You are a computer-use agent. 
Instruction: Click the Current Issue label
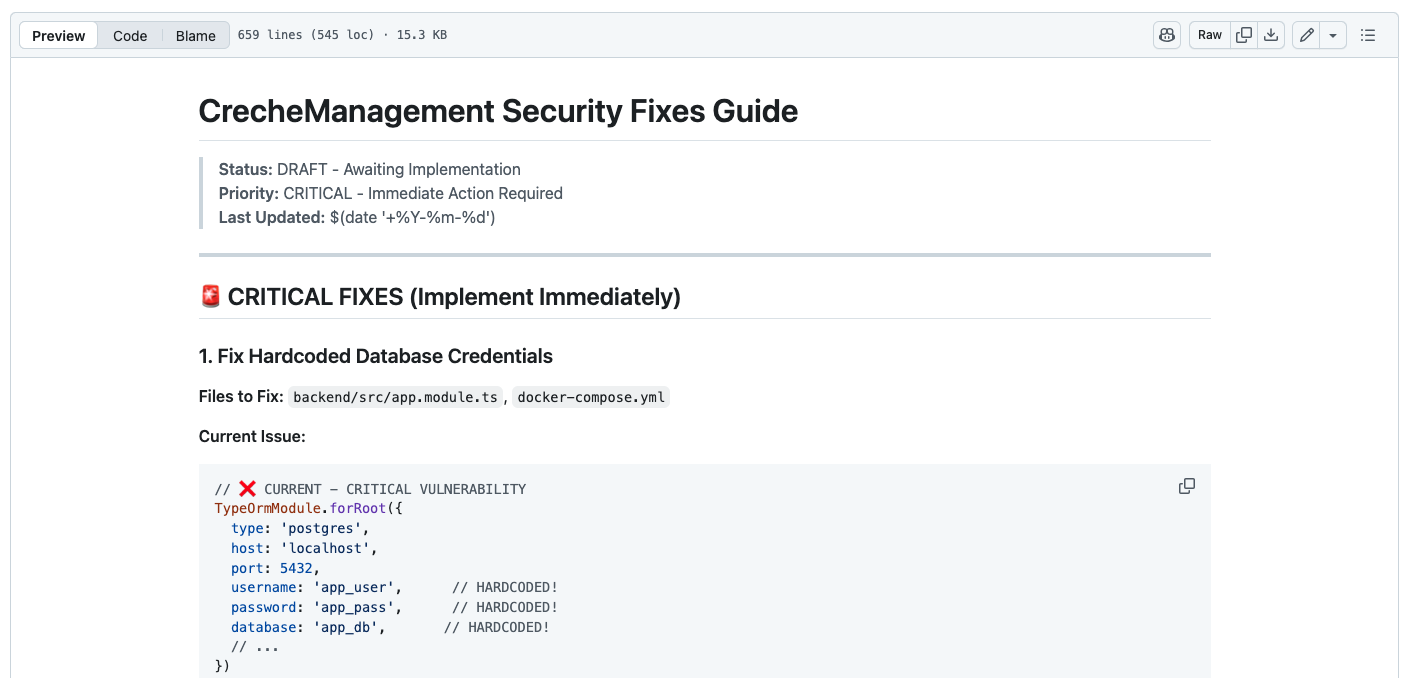click(252, 436)
